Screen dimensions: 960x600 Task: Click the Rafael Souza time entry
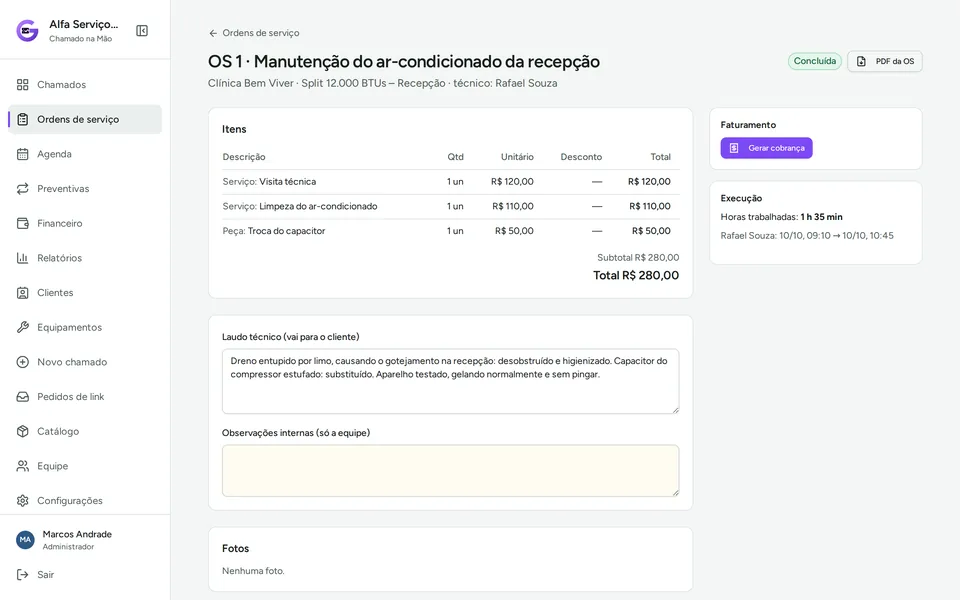click(x=807, y=236)
